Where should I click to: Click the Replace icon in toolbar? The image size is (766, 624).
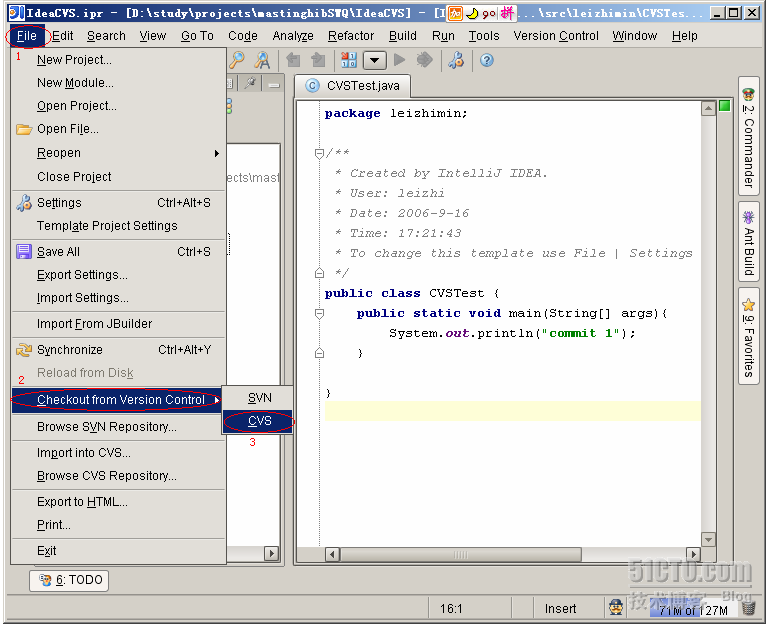tap(262, 60)
